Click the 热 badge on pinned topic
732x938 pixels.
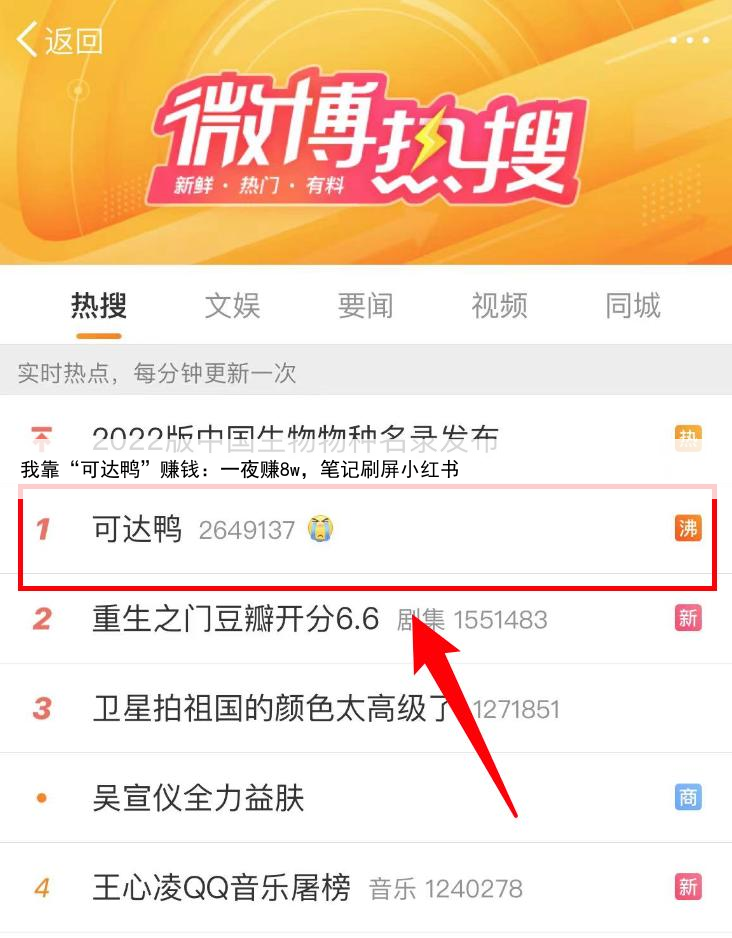tap(688, 438)
